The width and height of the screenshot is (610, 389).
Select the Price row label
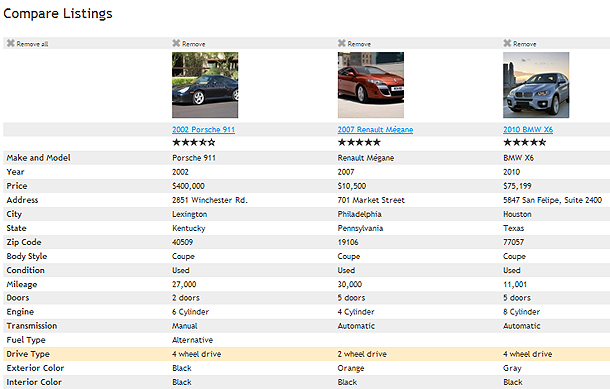[x=17, y=186]
